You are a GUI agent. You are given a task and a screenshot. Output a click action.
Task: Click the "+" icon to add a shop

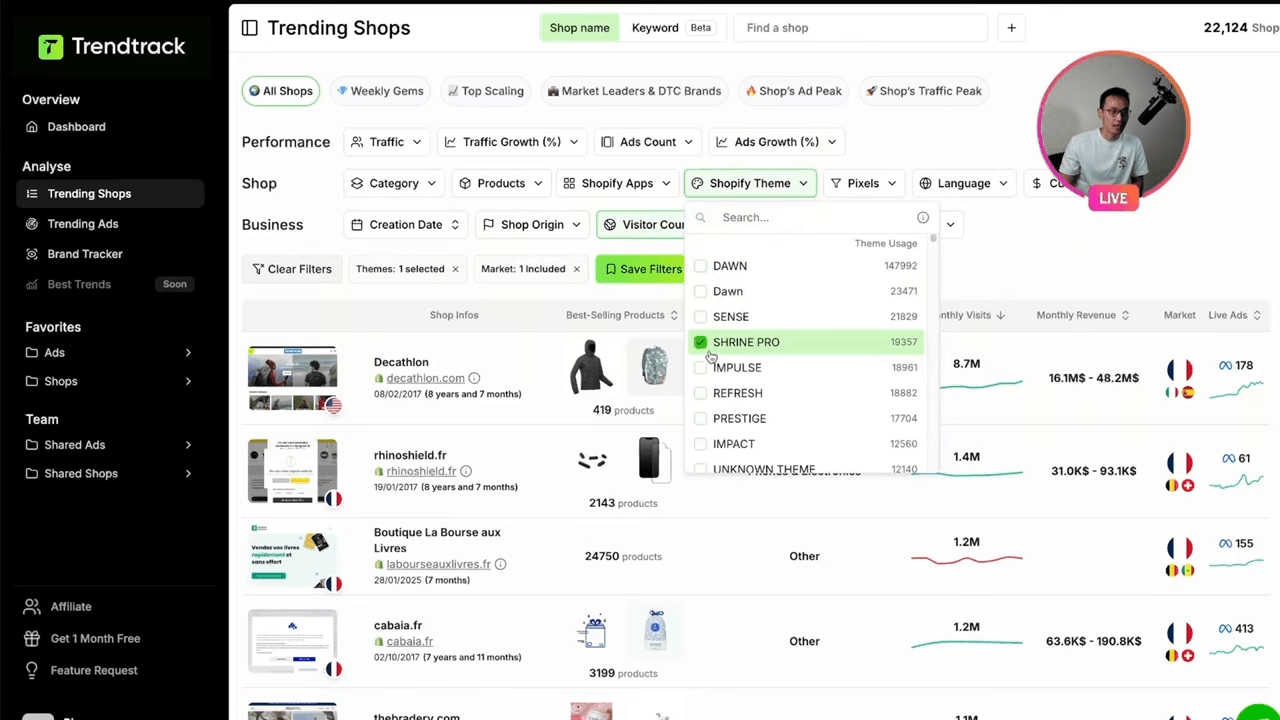[1011, 28]
